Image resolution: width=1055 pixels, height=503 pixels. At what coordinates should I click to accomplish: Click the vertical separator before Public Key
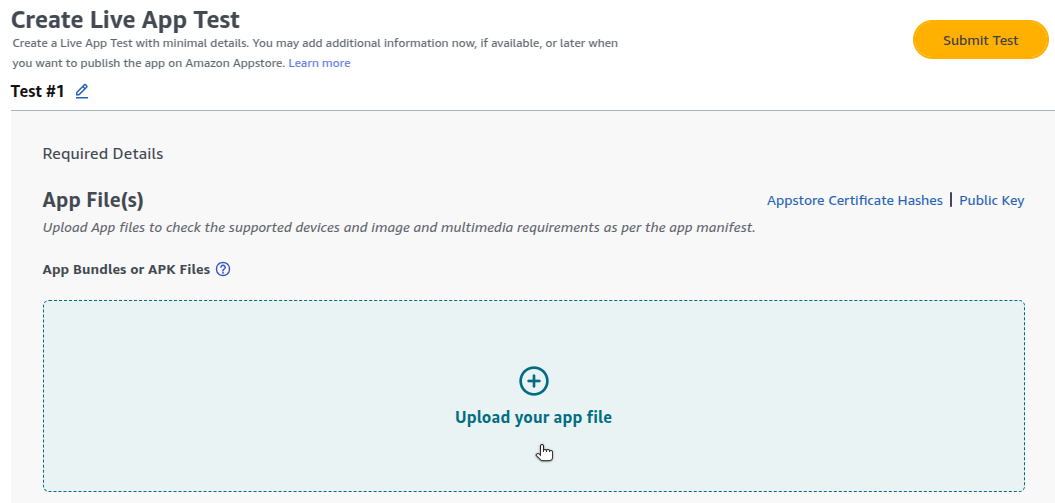pyautogui.click(x=951, y=200)
